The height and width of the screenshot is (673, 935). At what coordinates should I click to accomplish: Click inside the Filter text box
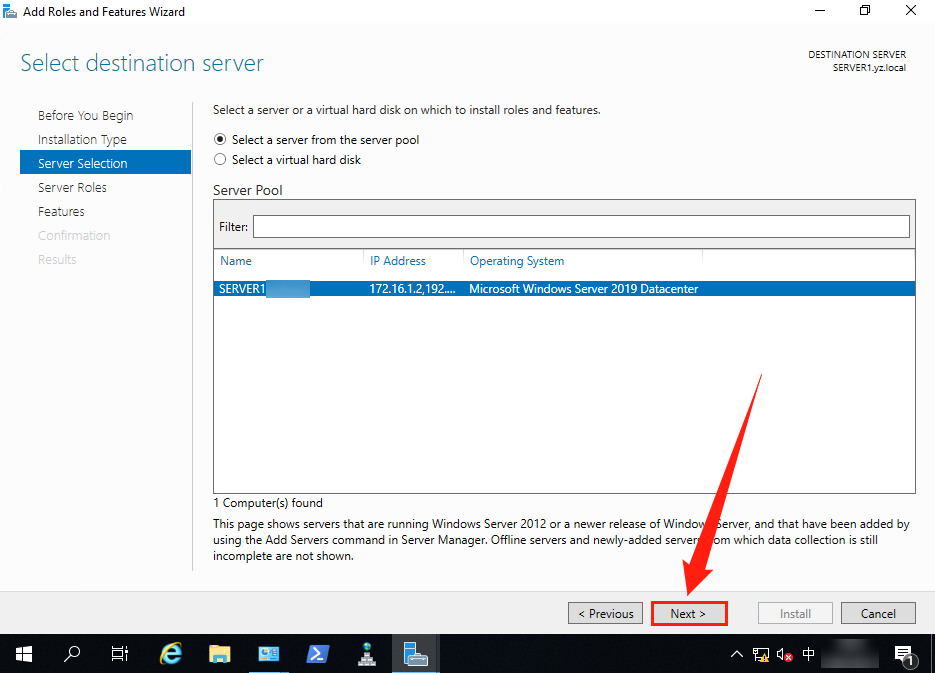pos(581,227)
